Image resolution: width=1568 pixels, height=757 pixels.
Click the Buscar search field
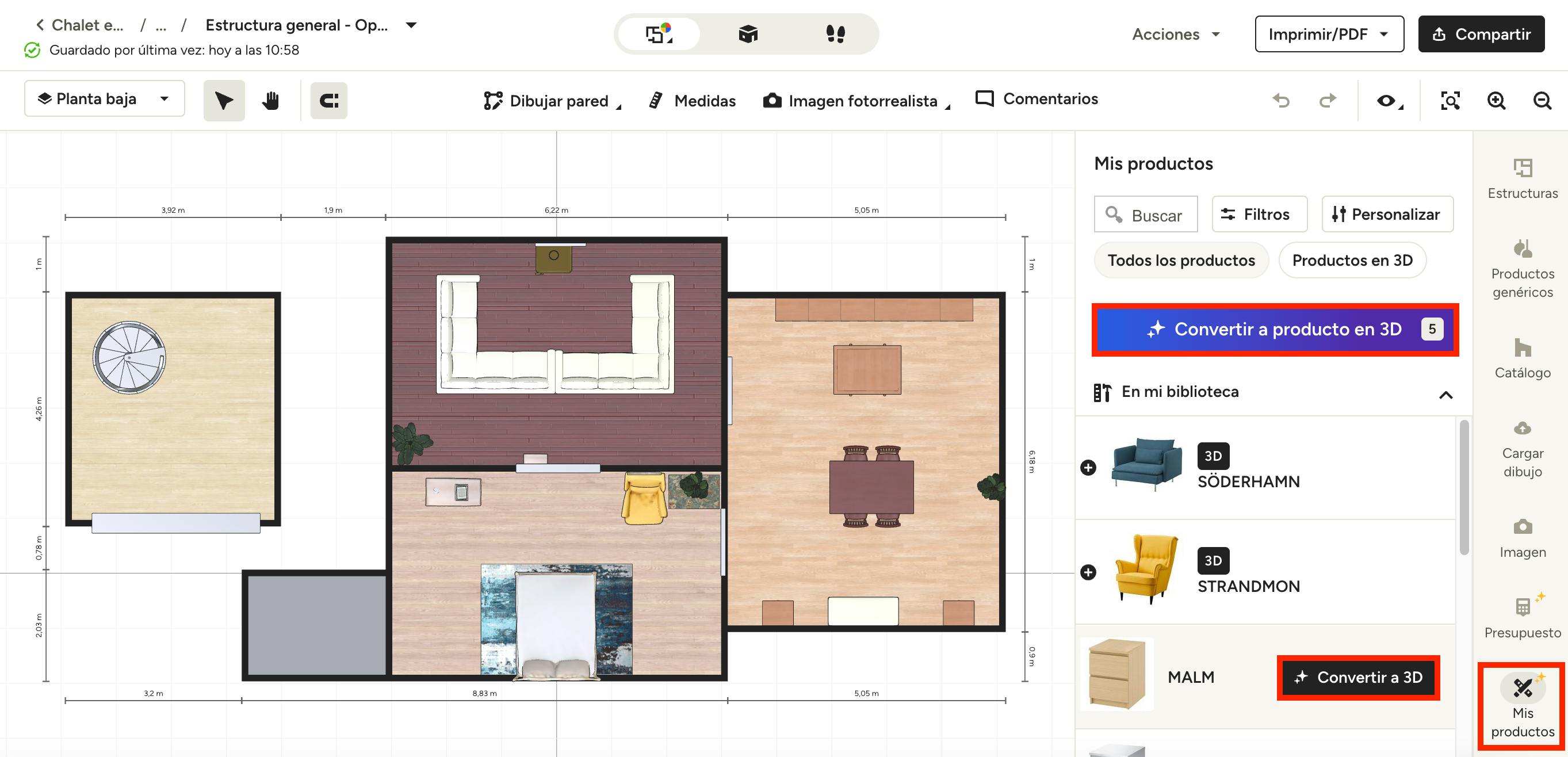[1146, 215]
